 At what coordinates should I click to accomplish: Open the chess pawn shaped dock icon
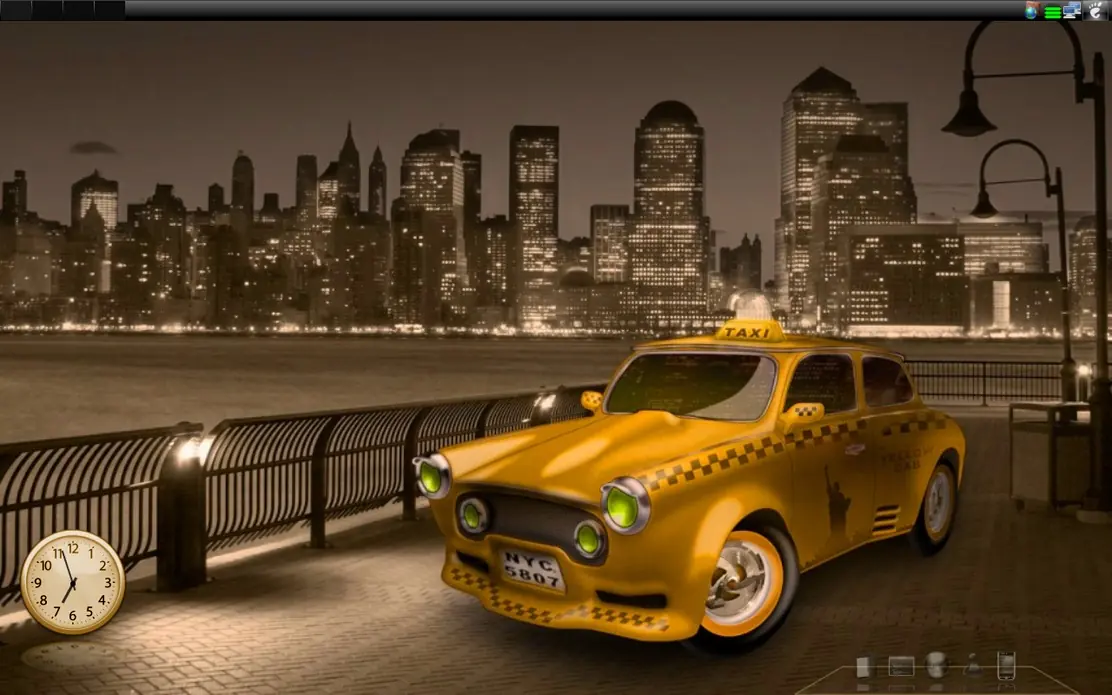tap(972, 665)
